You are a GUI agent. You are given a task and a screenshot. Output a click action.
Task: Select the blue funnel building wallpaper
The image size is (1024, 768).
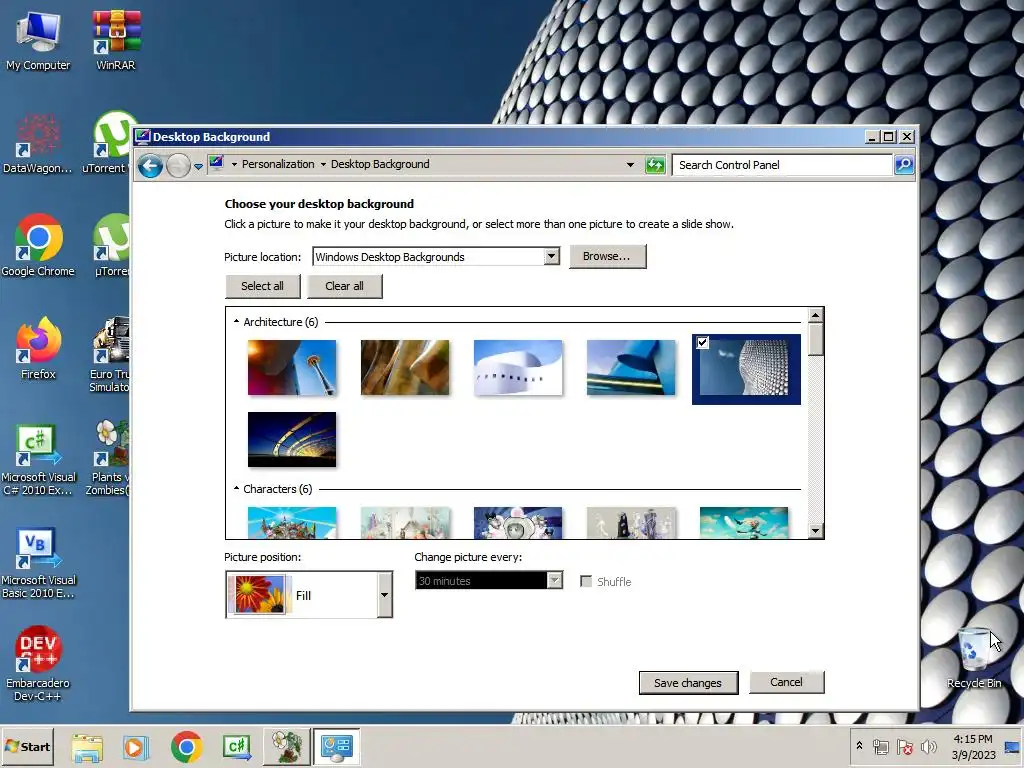[x=631, y=368]
